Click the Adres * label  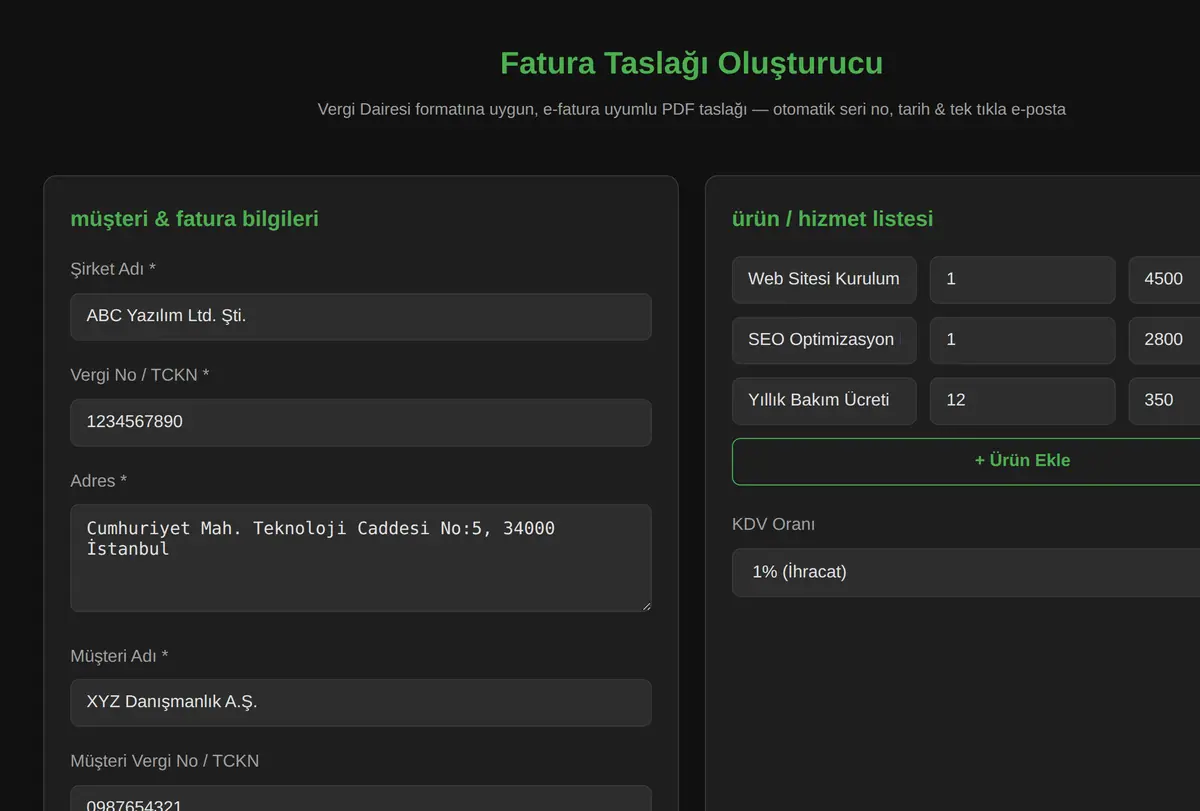point(99,481)
